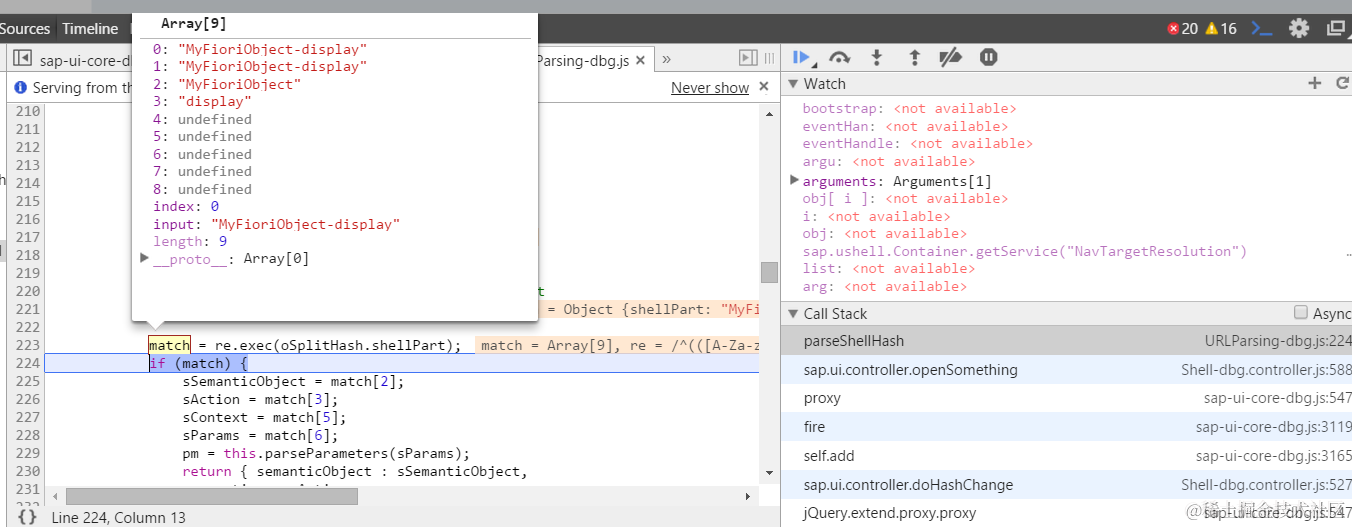Select the proxy stack frame
Viewport: 1352px width, 527px height.
point(1066,398)
